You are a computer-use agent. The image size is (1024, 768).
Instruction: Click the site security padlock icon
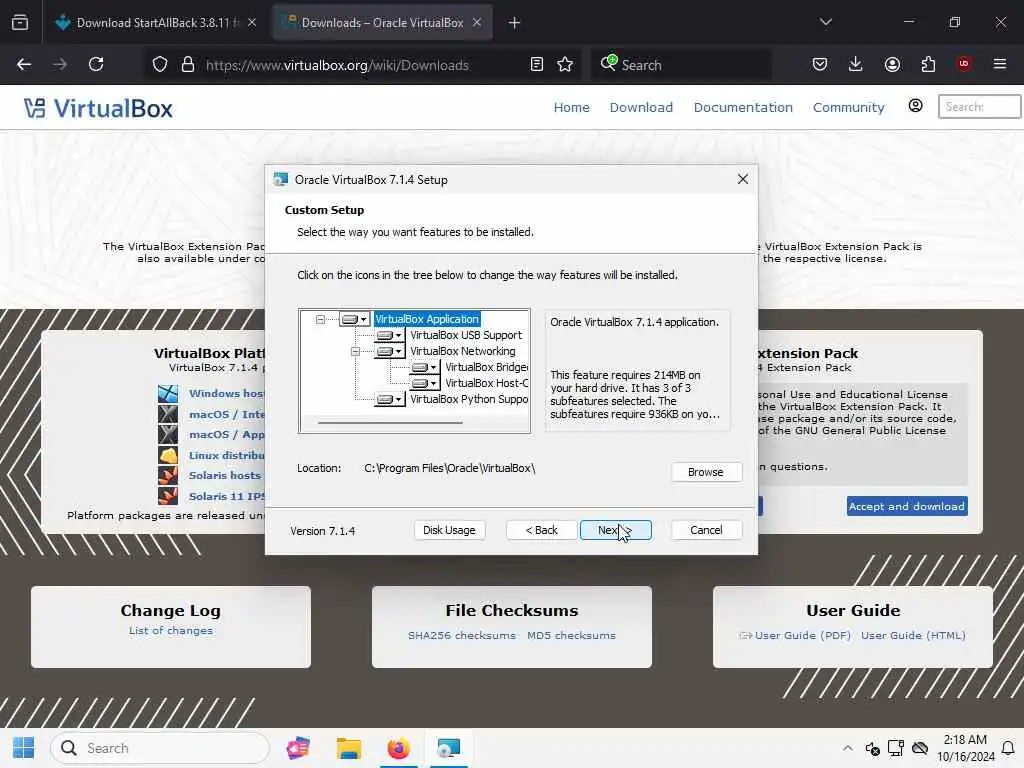188,65
